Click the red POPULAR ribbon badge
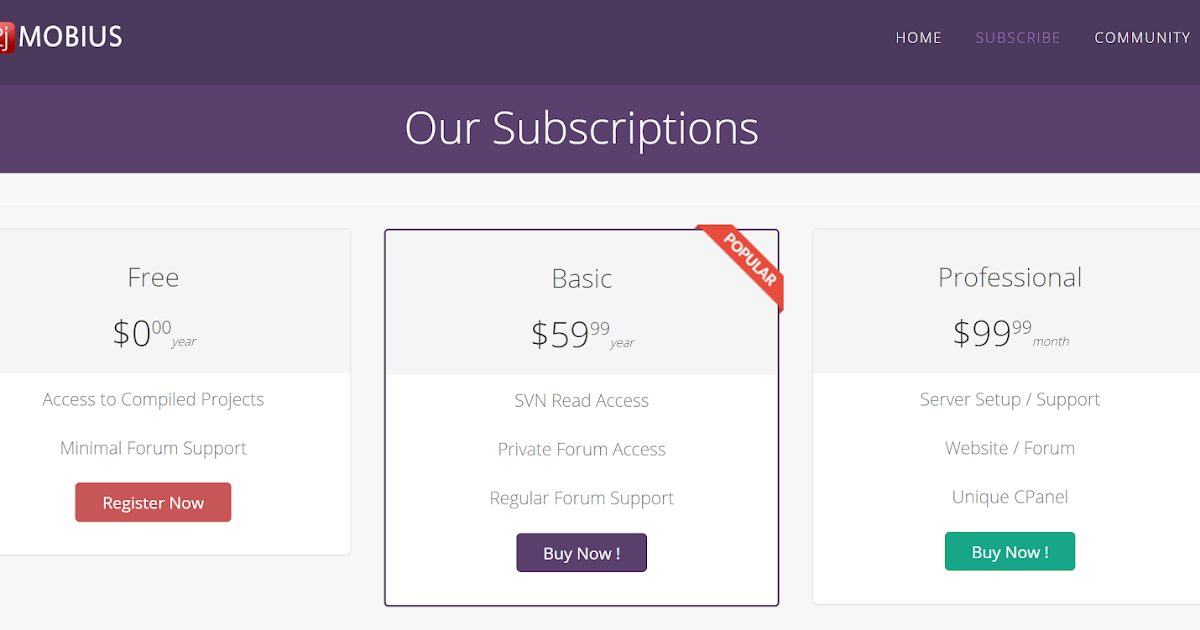Viewport: 1200px width, 630px height. click(x=746, y=263)
